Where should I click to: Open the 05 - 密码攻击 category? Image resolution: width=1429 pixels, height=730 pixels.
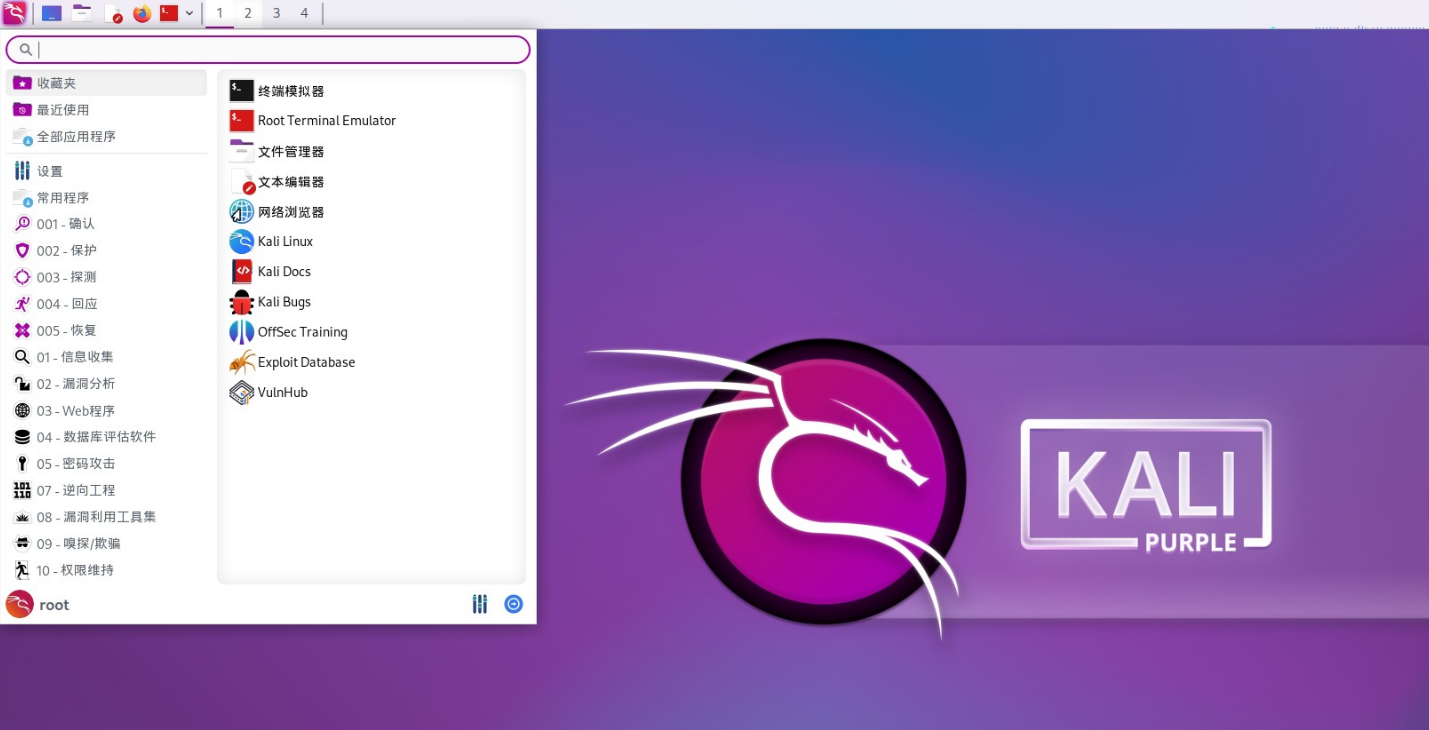(106, 463)
